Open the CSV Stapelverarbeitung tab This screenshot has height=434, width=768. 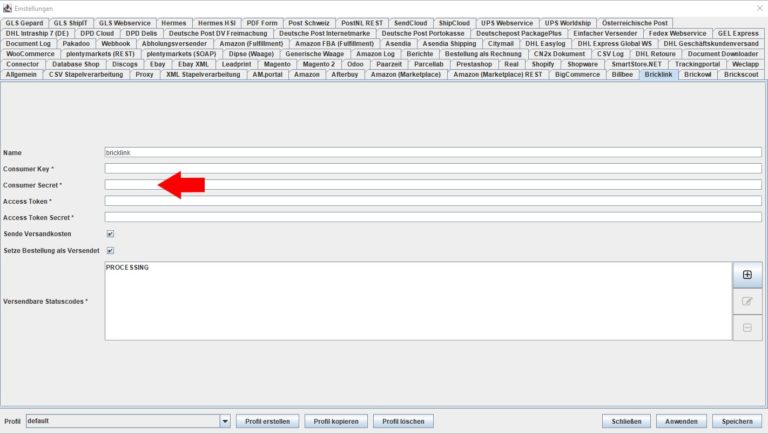click(x=86, y=74)
